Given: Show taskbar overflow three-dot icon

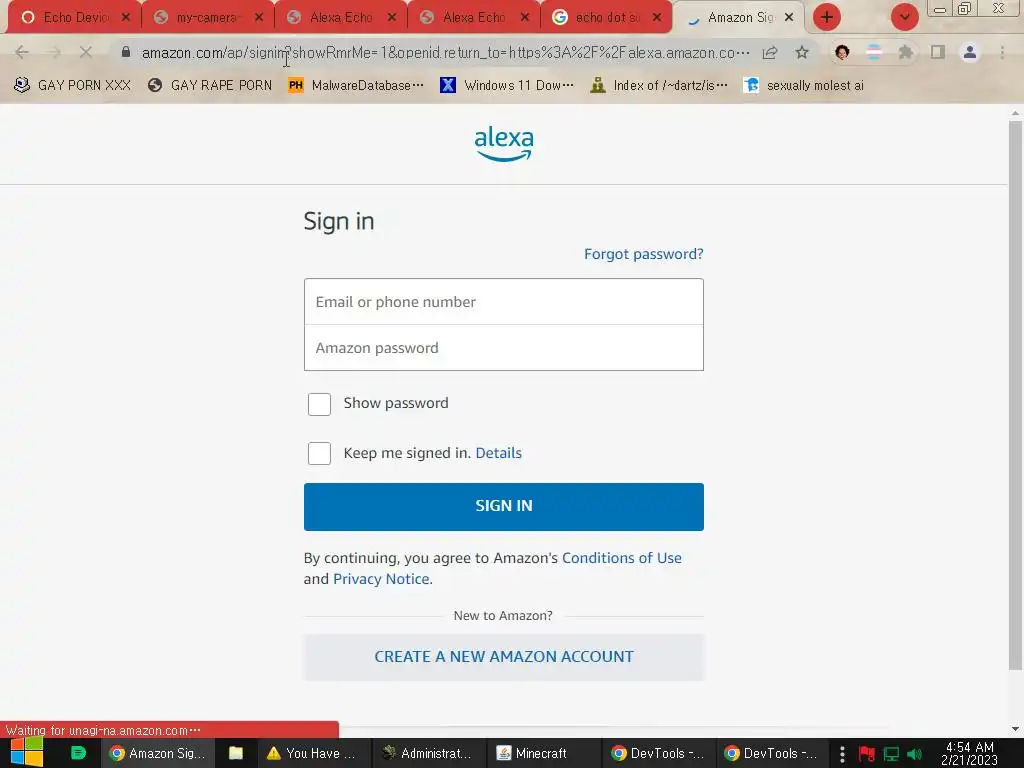Looking at the screenshot, I should pos(842,754).
